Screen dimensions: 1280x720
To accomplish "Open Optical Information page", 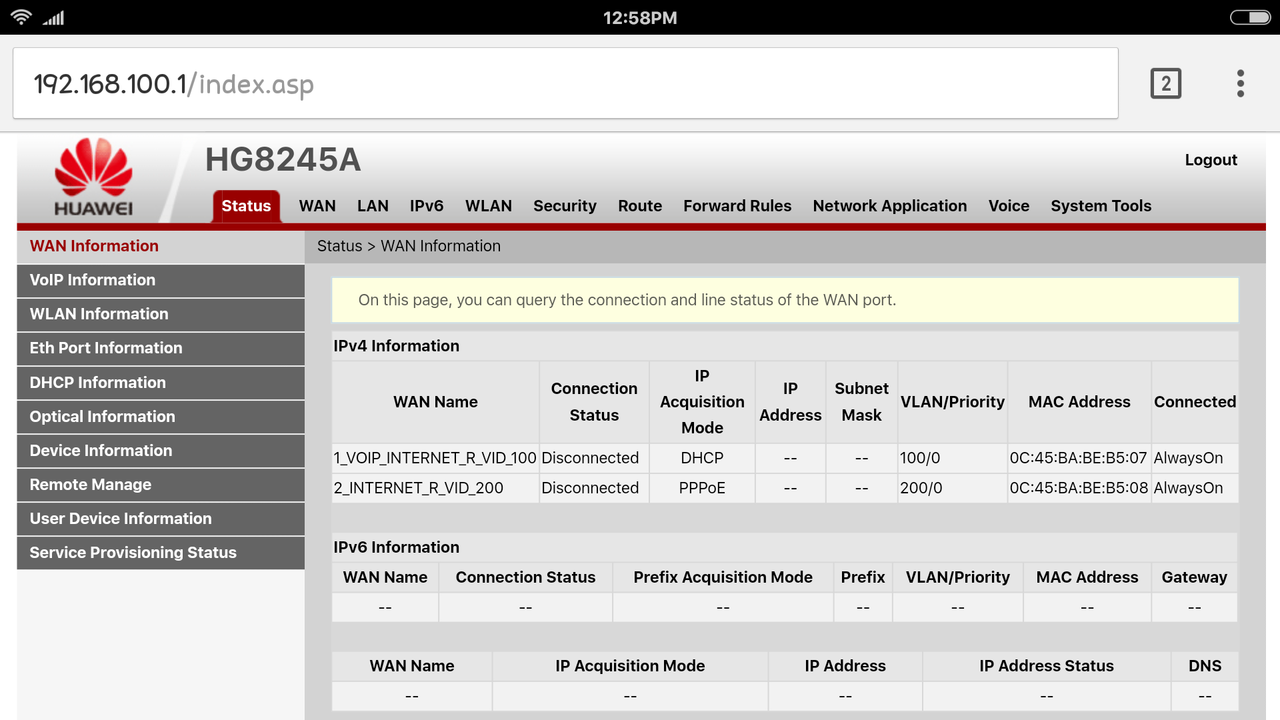I will point(161,416).
